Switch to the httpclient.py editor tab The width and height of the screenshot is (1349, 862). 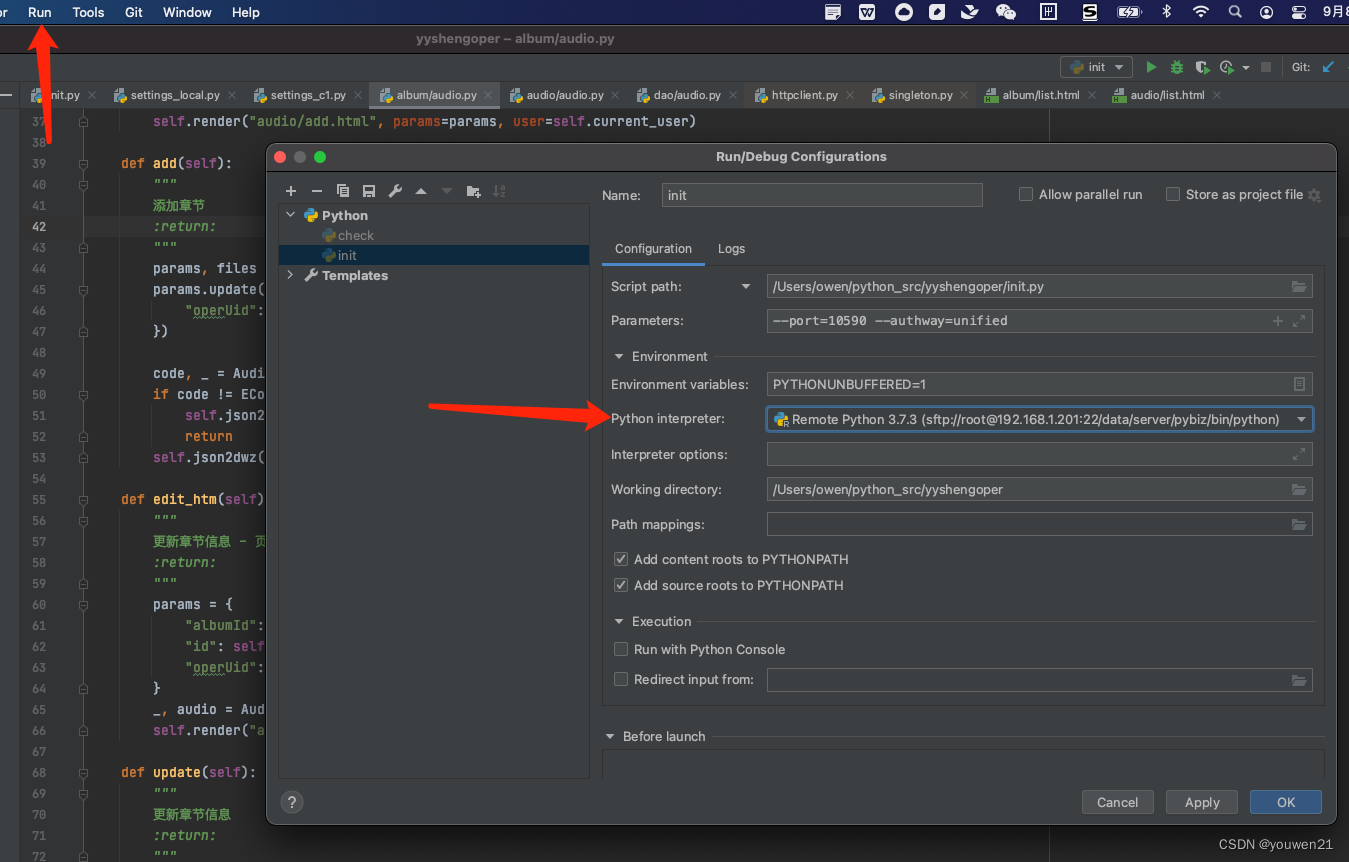pos(804,95)
